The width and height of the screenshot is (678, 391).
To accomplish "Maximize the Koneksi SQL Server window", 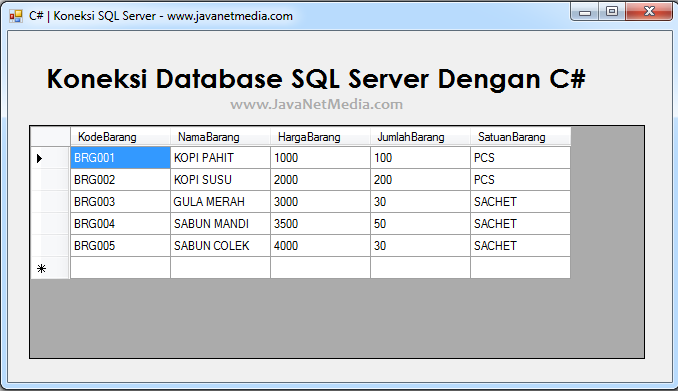I will (612, 12).
